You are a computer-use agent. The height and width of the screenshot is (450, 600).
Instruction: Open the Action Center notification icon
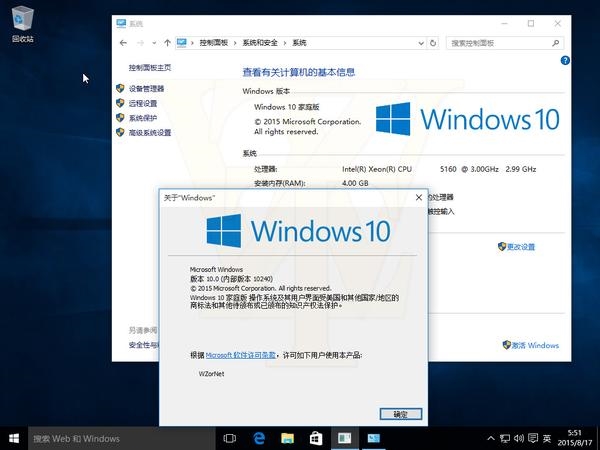pyautogui.click(x=533, y=439)
